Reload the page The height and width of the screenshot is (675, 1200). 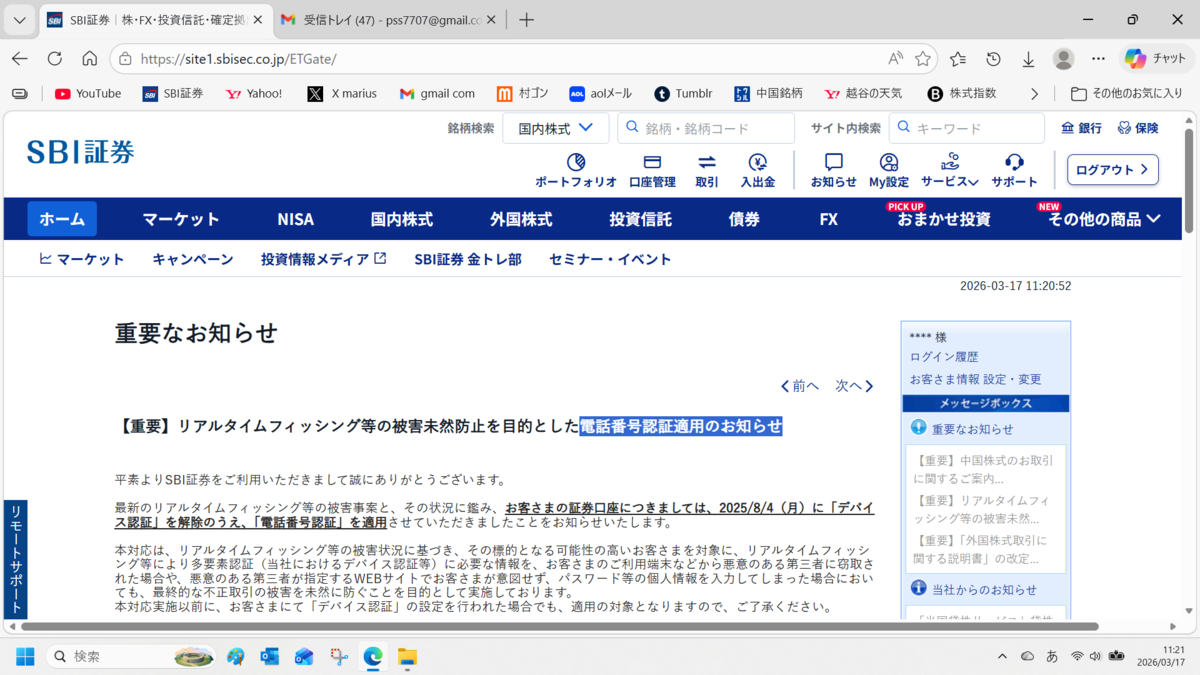coord(55,59)
